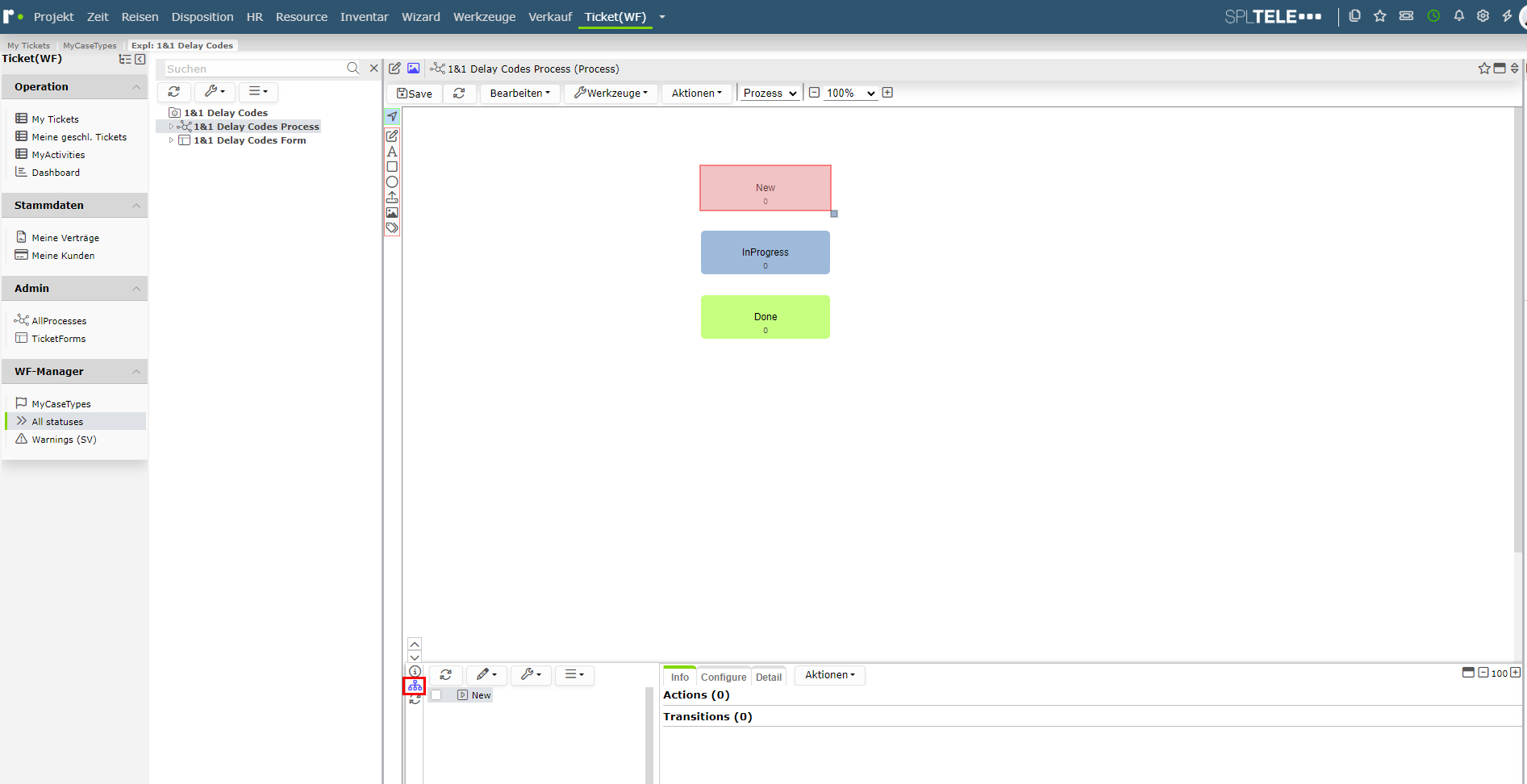Click the search magnifier icon

click(x=353, y=69)
